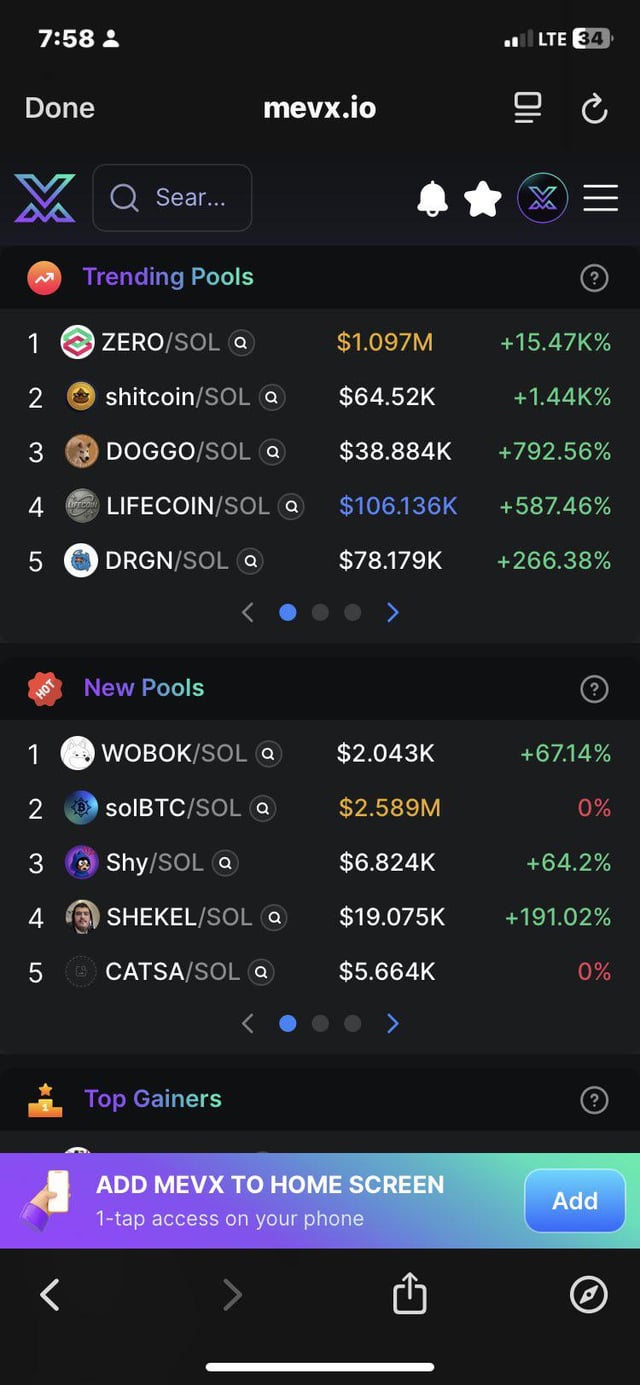
Task: Go to next Trending Pools page
Action: tap(393, 612)
